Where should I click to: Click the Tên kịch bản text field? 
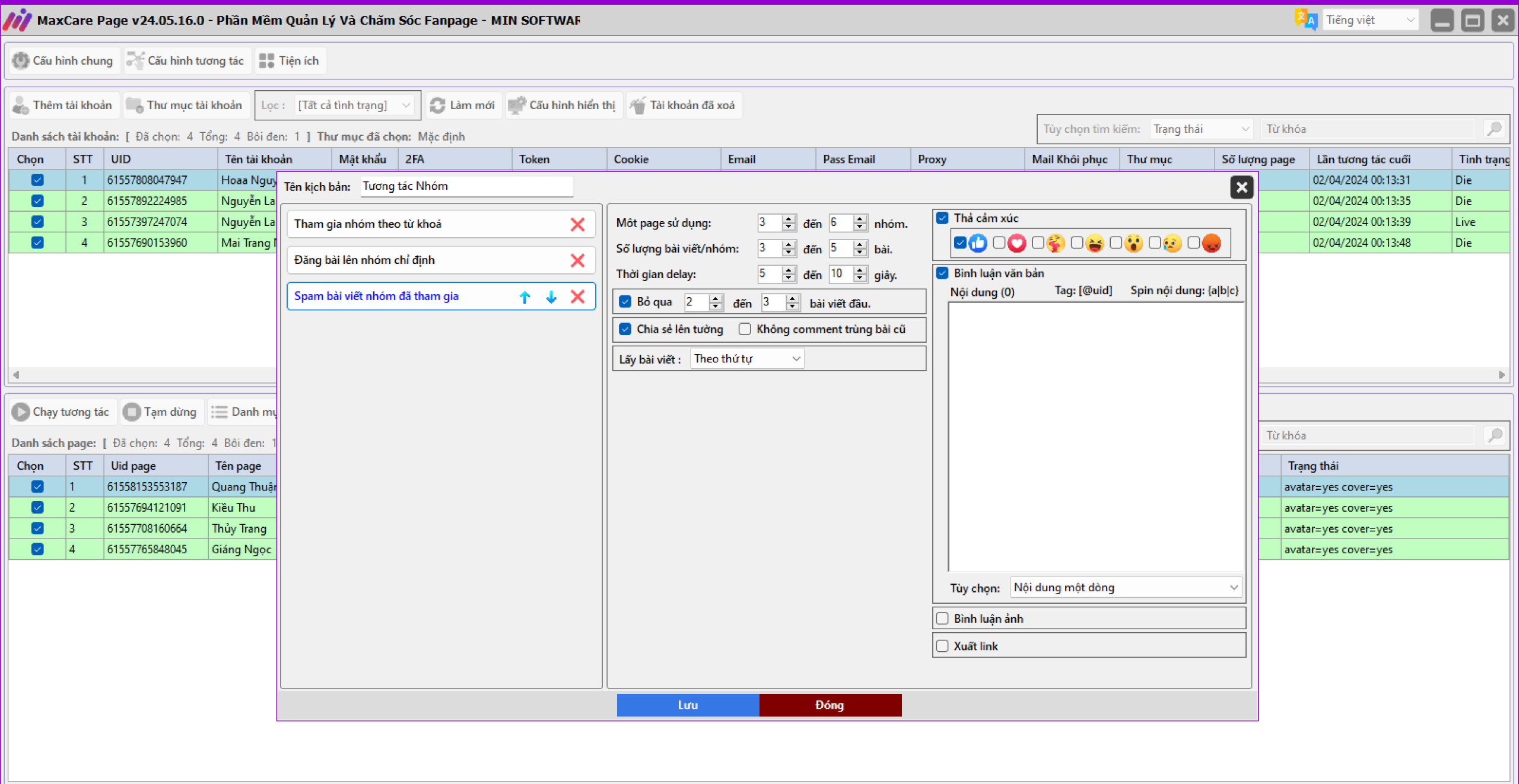[x=466, y=186]
